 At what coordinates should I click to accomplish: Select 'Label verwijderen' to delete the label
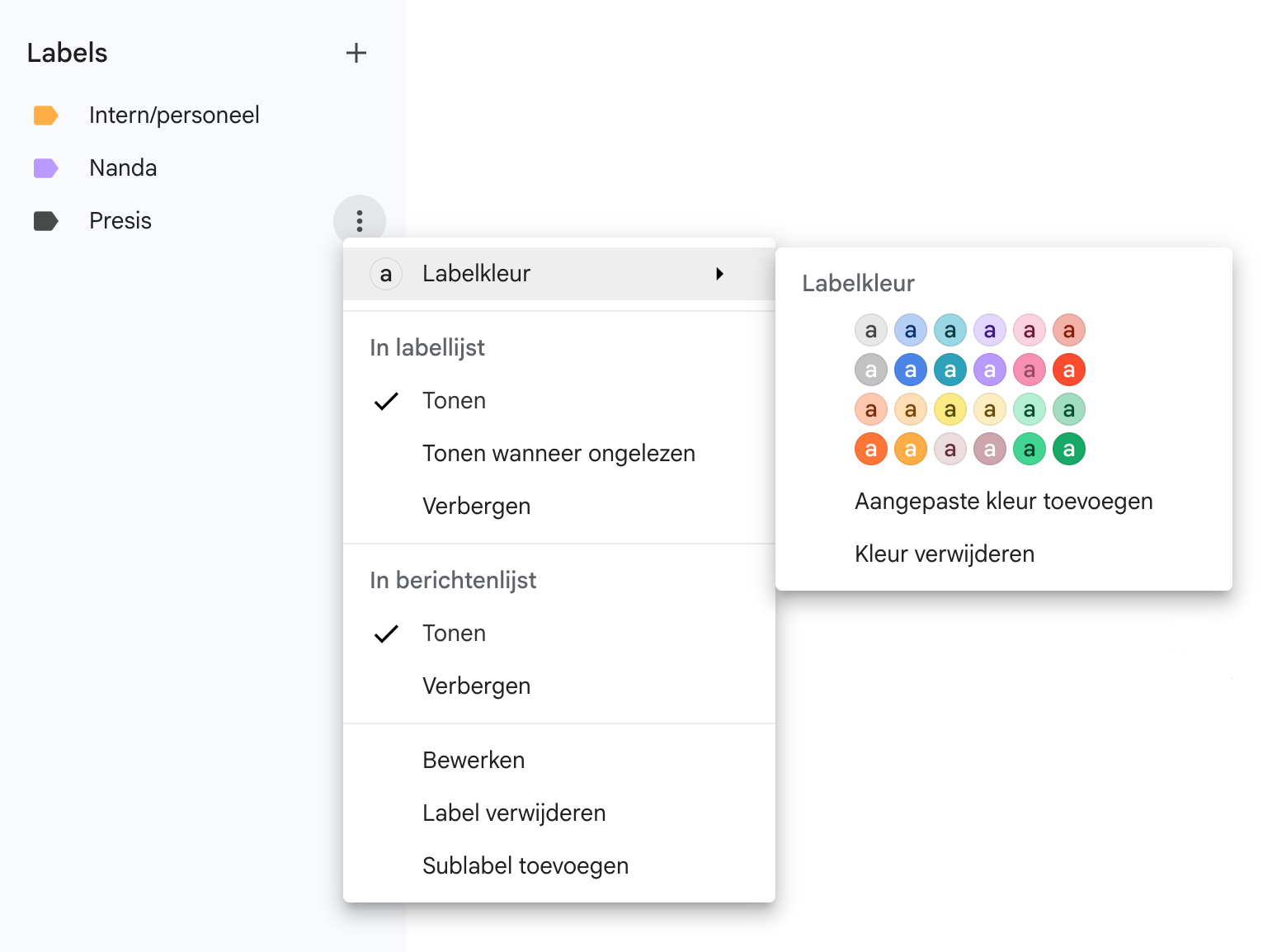[x=514, y=813]
